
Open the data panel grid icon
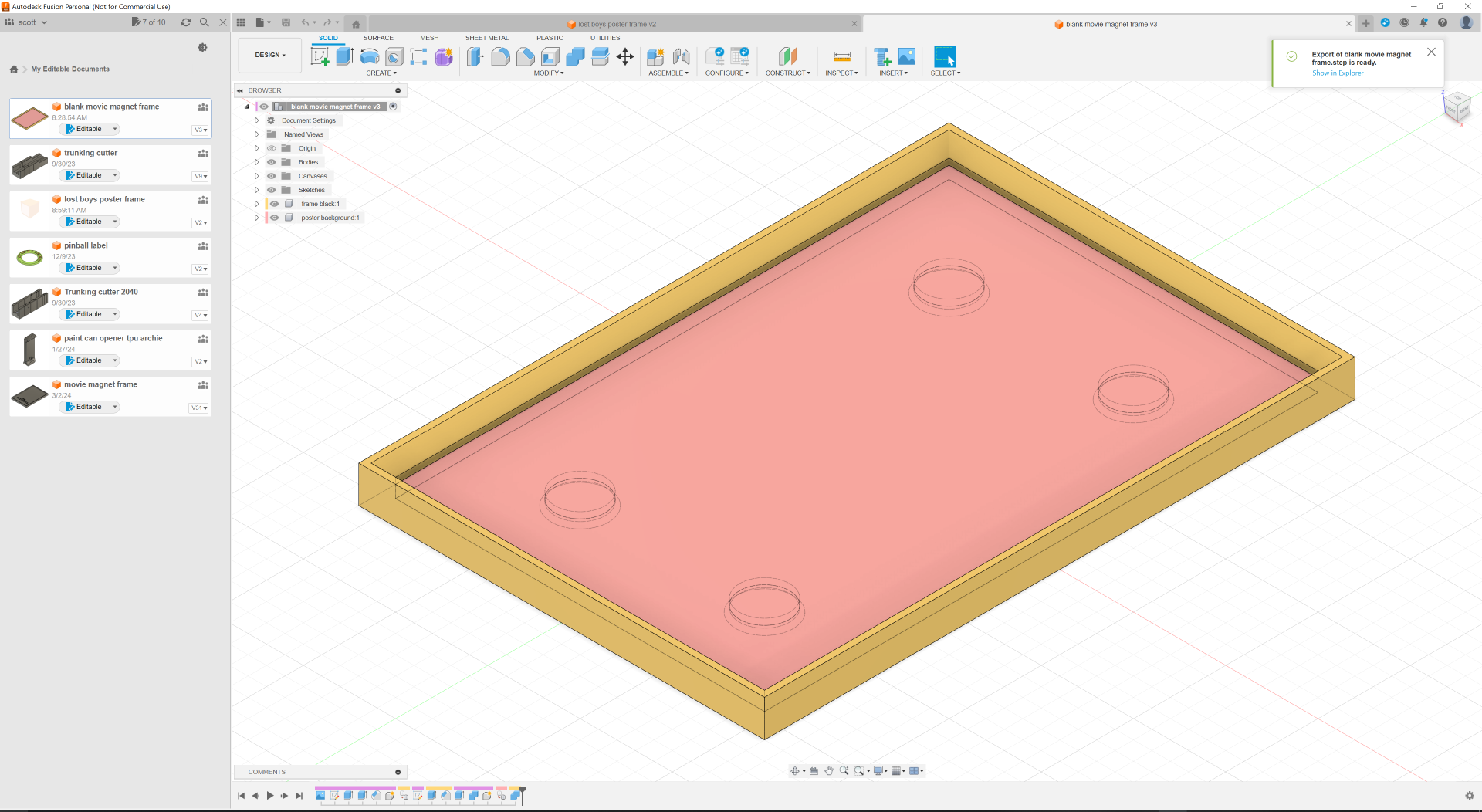(x=241, y=22)
